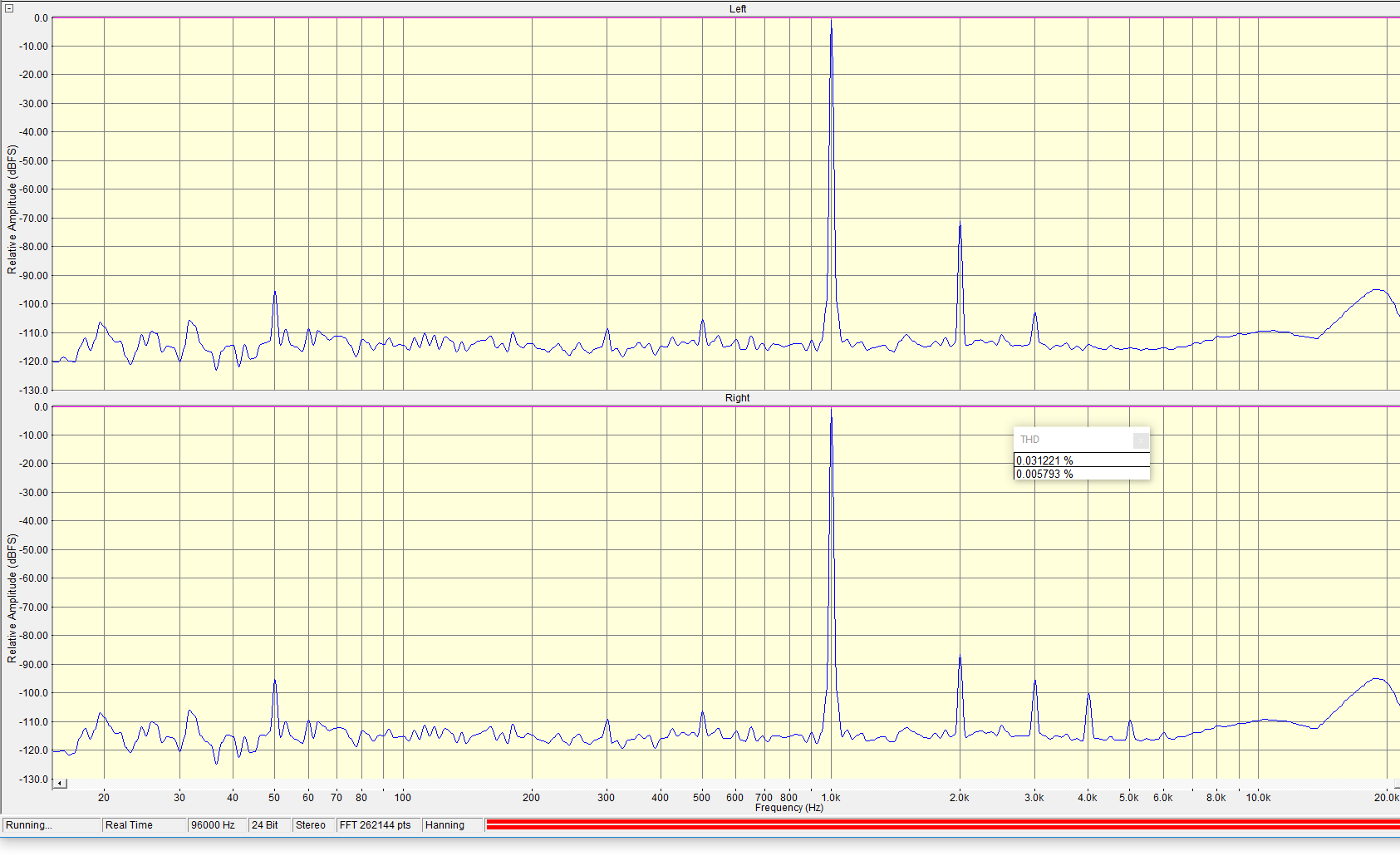This screenshot has height=856, width=1400.
Task: Click the Running... status field
Action: tap(52, 825)
